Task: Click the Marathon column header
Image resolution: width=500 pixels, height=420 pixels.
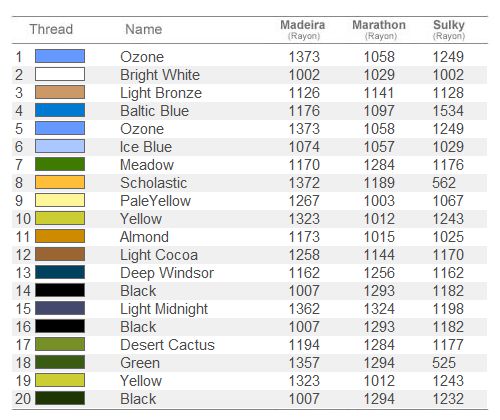Action: (379, 29)
